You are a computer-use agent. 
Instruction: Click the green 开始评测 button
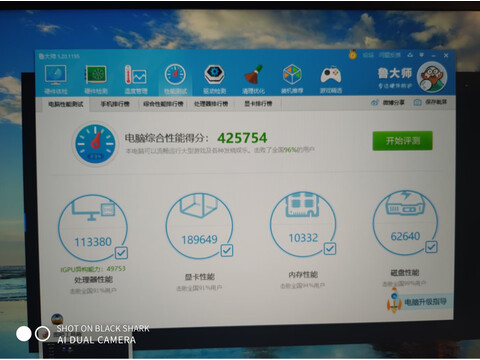(x=402, y=141)
